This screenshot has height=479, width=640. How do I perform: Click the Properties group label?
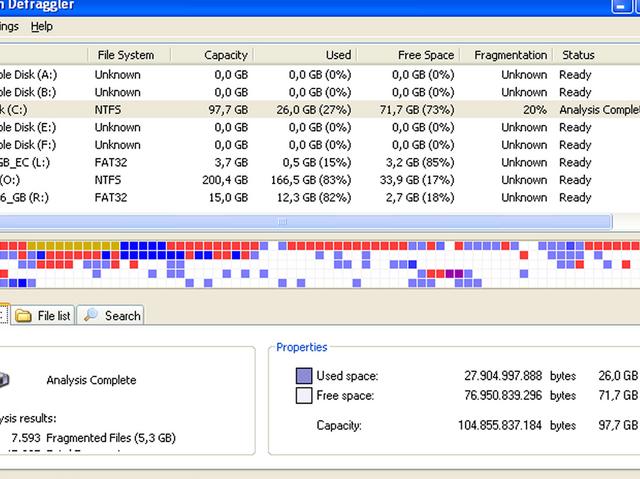(302, 347)
